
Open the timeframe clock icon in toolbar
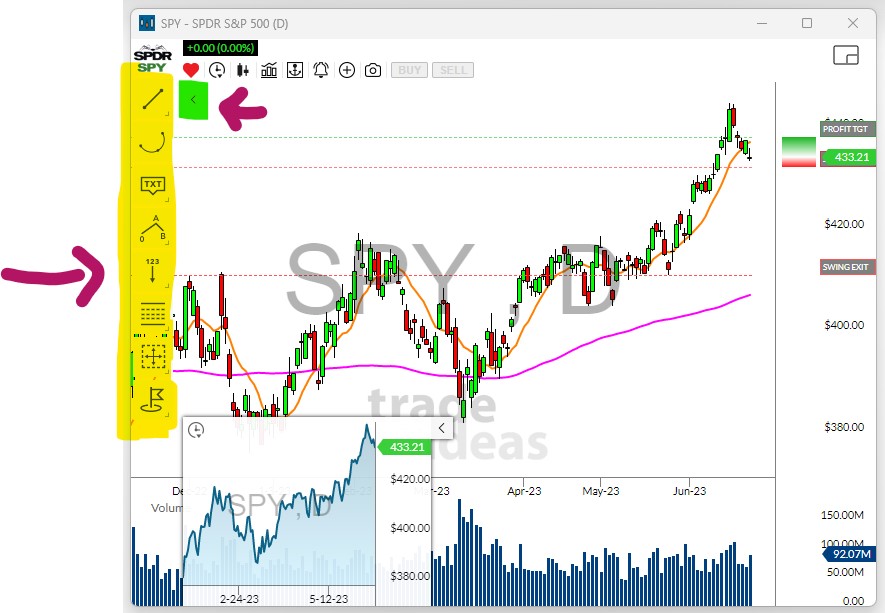click(217, 70)
